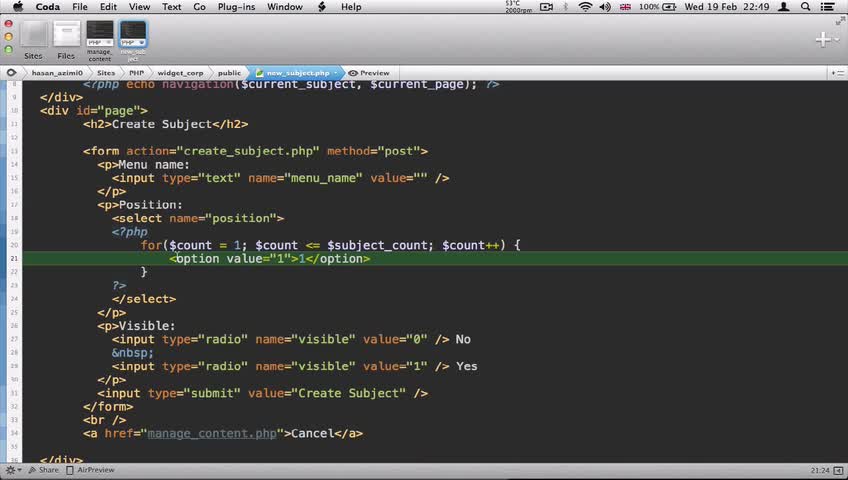This screenshot has height=480, width=848.
Task: Open the volume menu bar icon
Action: click(605, 7)
